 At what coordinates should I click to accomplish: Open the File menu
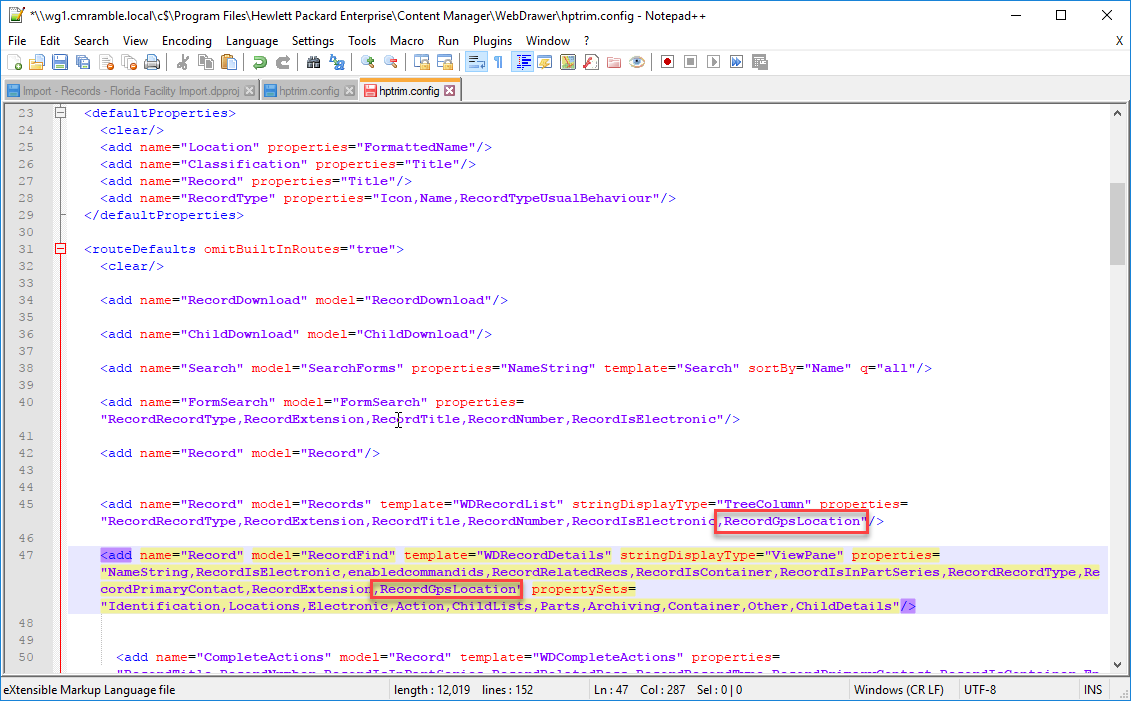(17, 41)
